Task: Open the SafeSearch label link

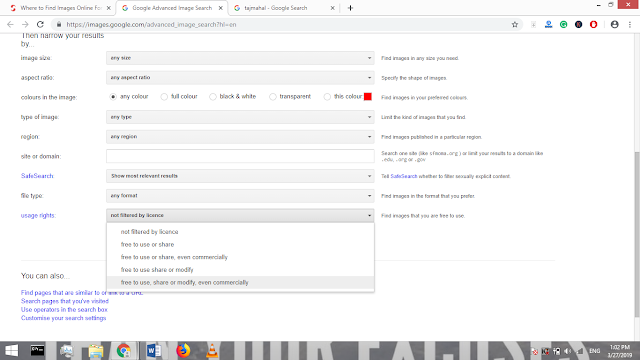Action: tap(37, 176)
